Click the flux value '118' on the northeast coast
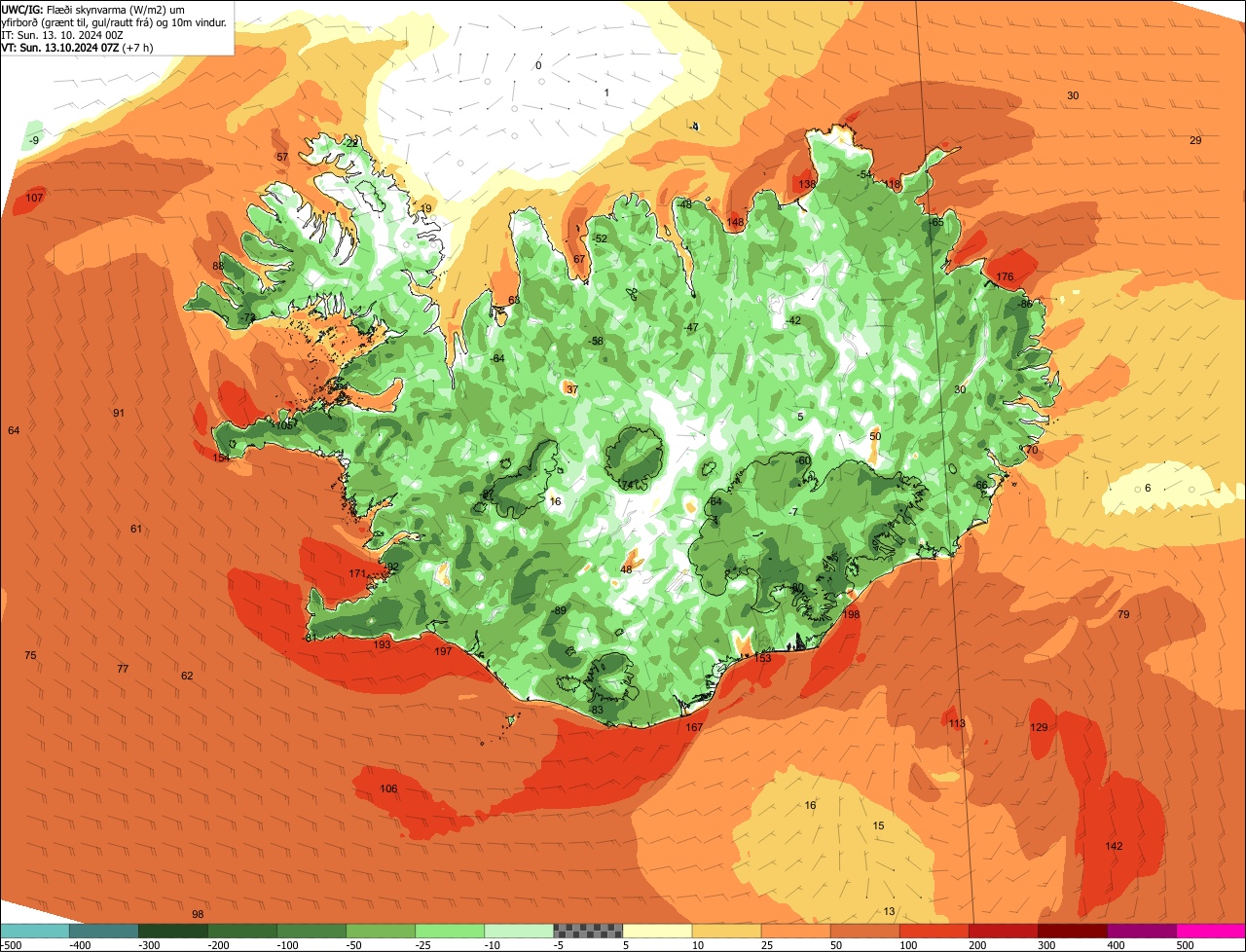Screen dimensions: 1246x952 (893, 185)
